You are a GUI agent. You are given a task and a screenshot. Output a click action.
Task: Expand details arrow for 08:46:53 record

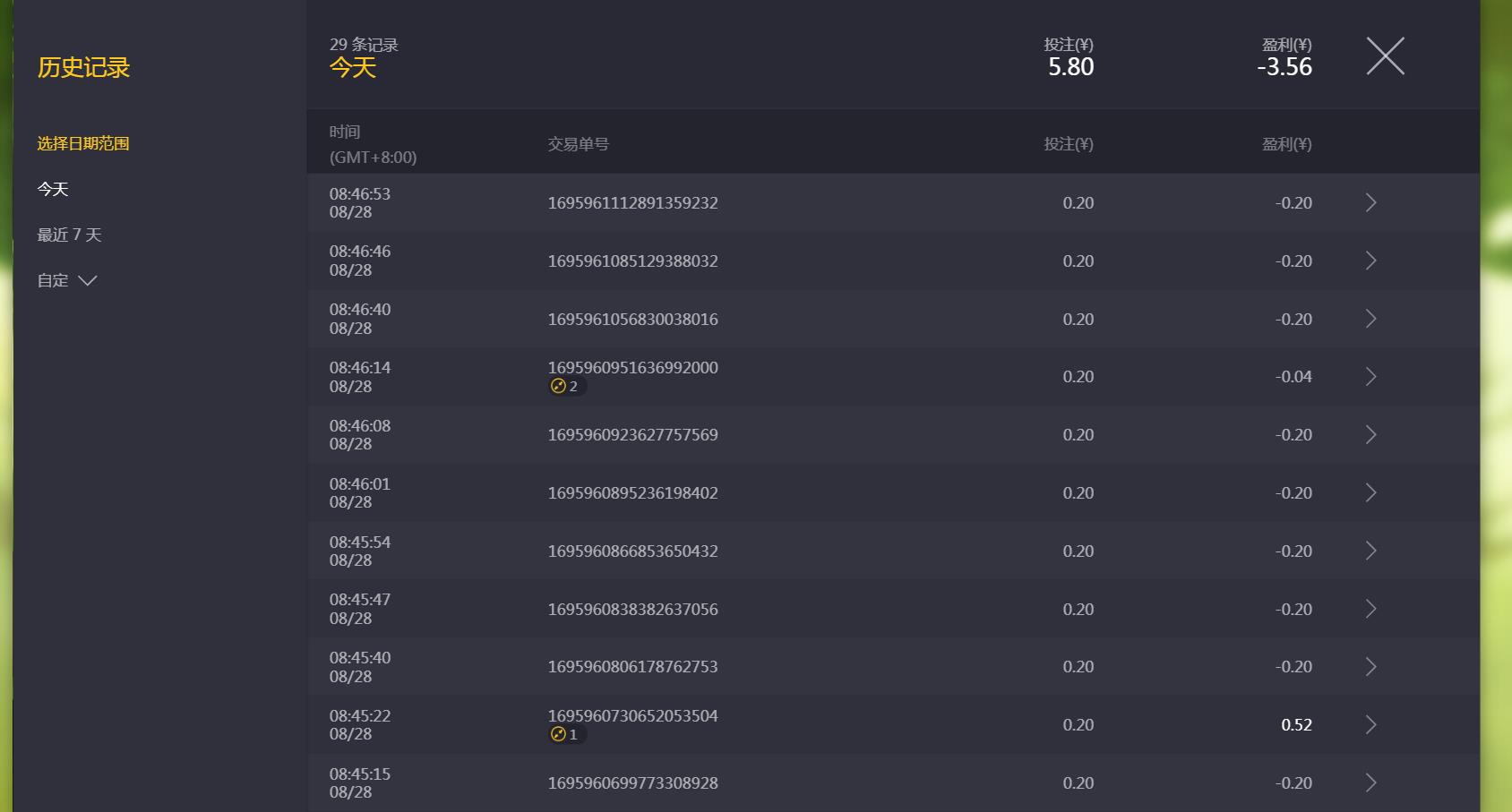tap(1370, 203)
